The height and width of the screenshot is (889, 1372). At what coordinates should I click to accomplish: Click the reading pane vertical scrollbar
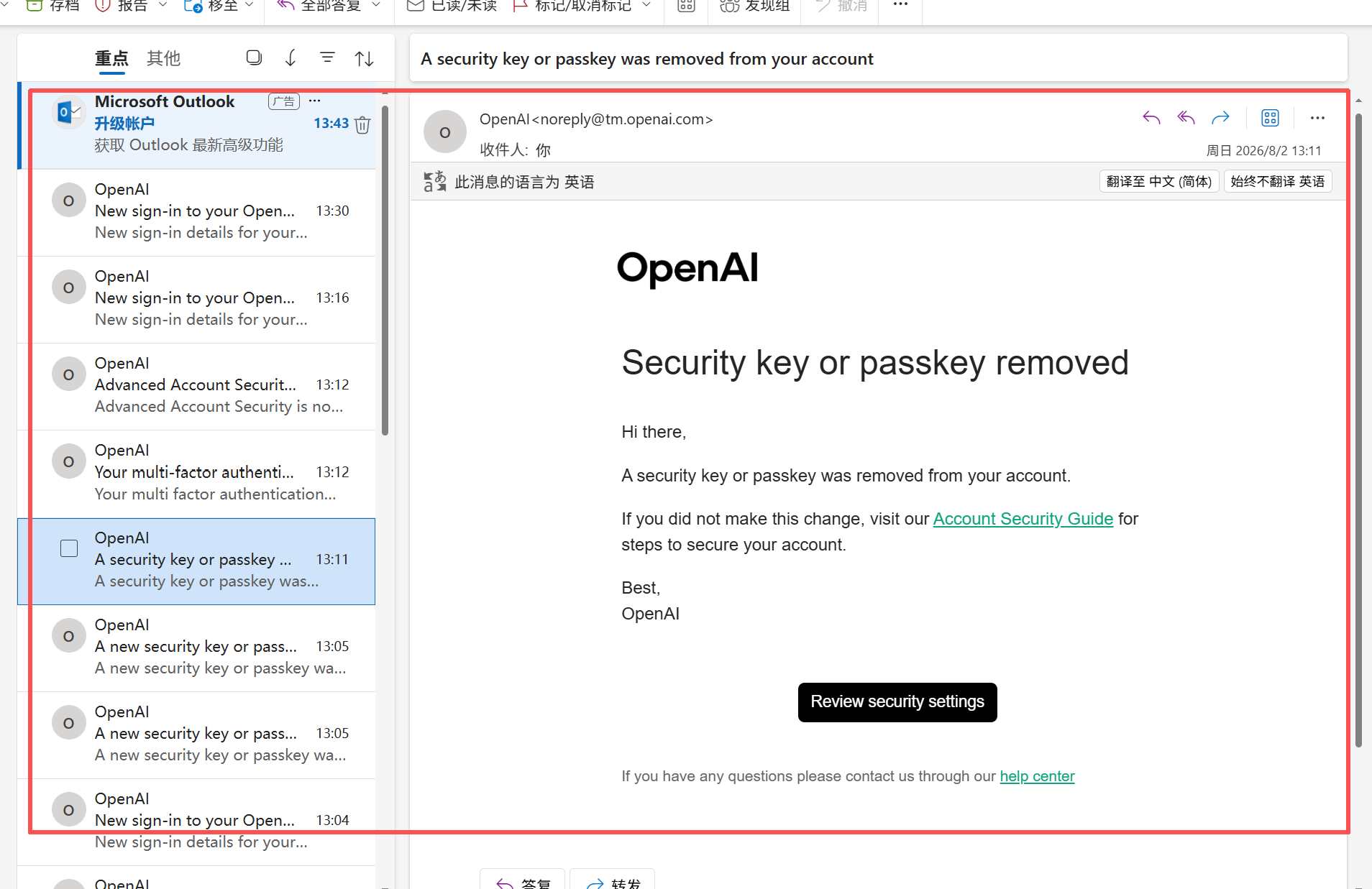[1358, 431]
